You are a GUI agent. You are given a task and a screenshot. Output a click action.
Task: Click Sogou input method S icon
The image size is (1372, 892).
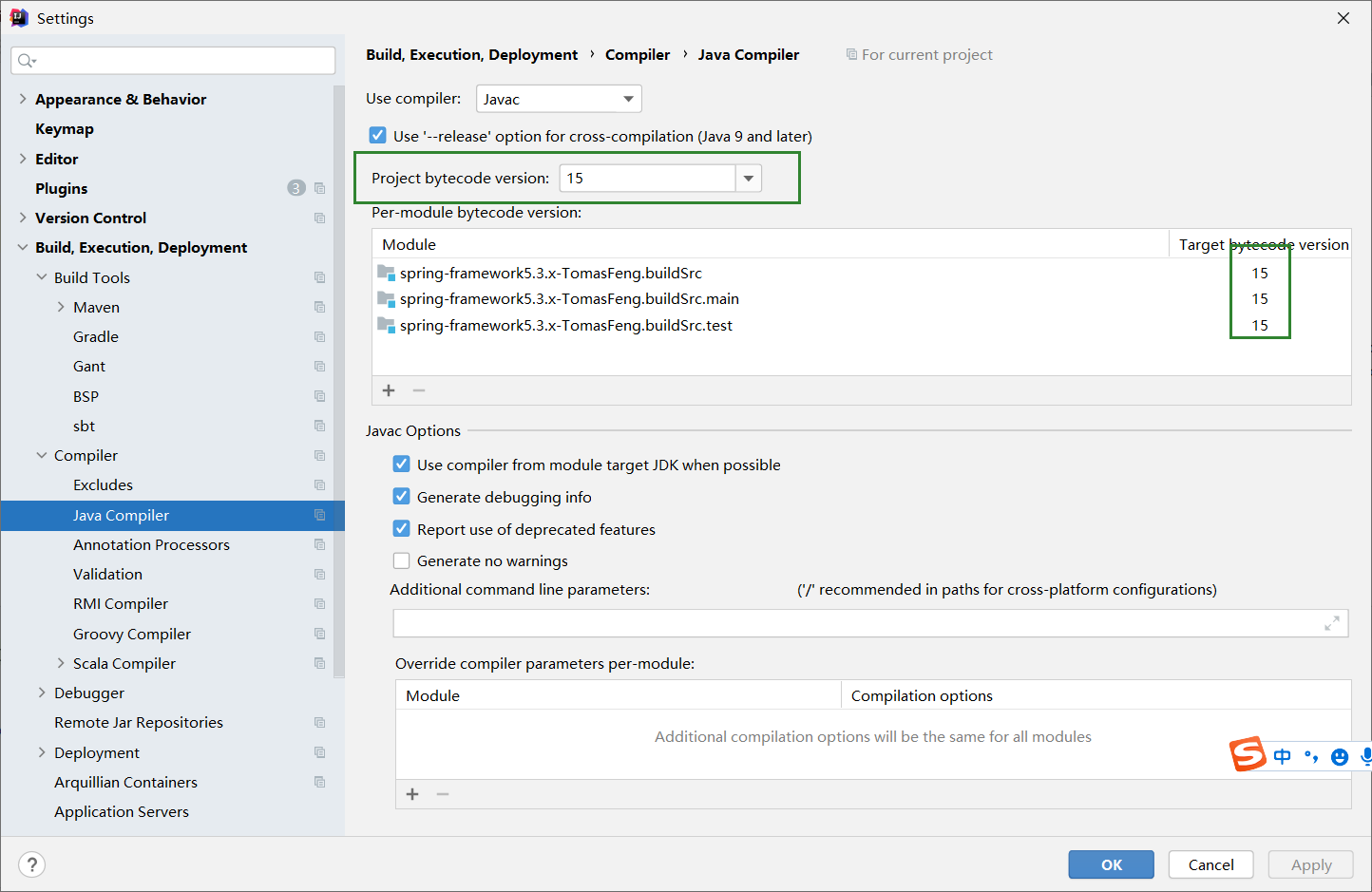(x=1248, y=754)
